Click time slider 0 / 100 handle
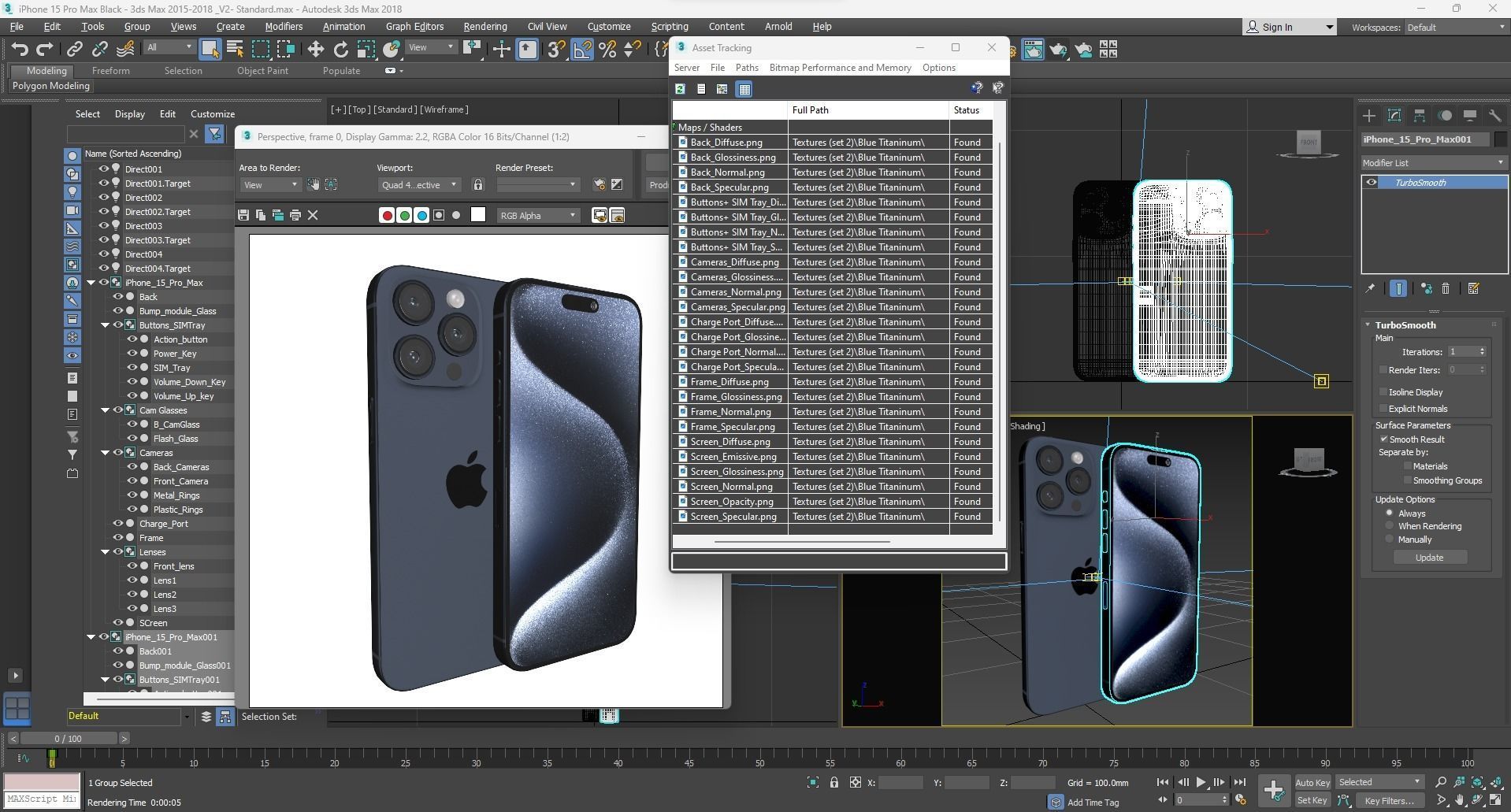 pyautogui.click(x=68, y=738)
